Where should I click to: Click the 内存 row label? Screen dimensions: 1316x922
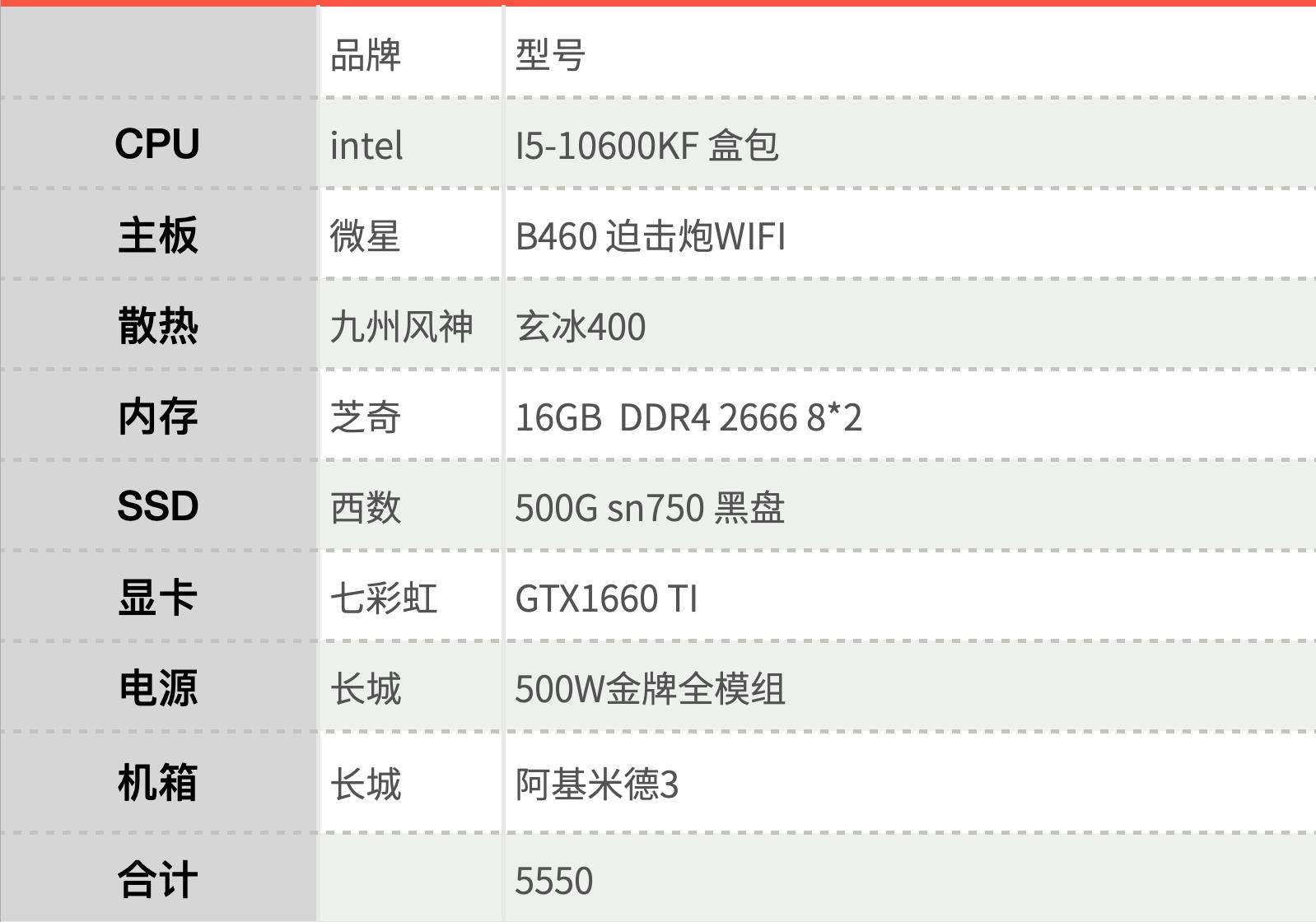[x=157, y=417]
